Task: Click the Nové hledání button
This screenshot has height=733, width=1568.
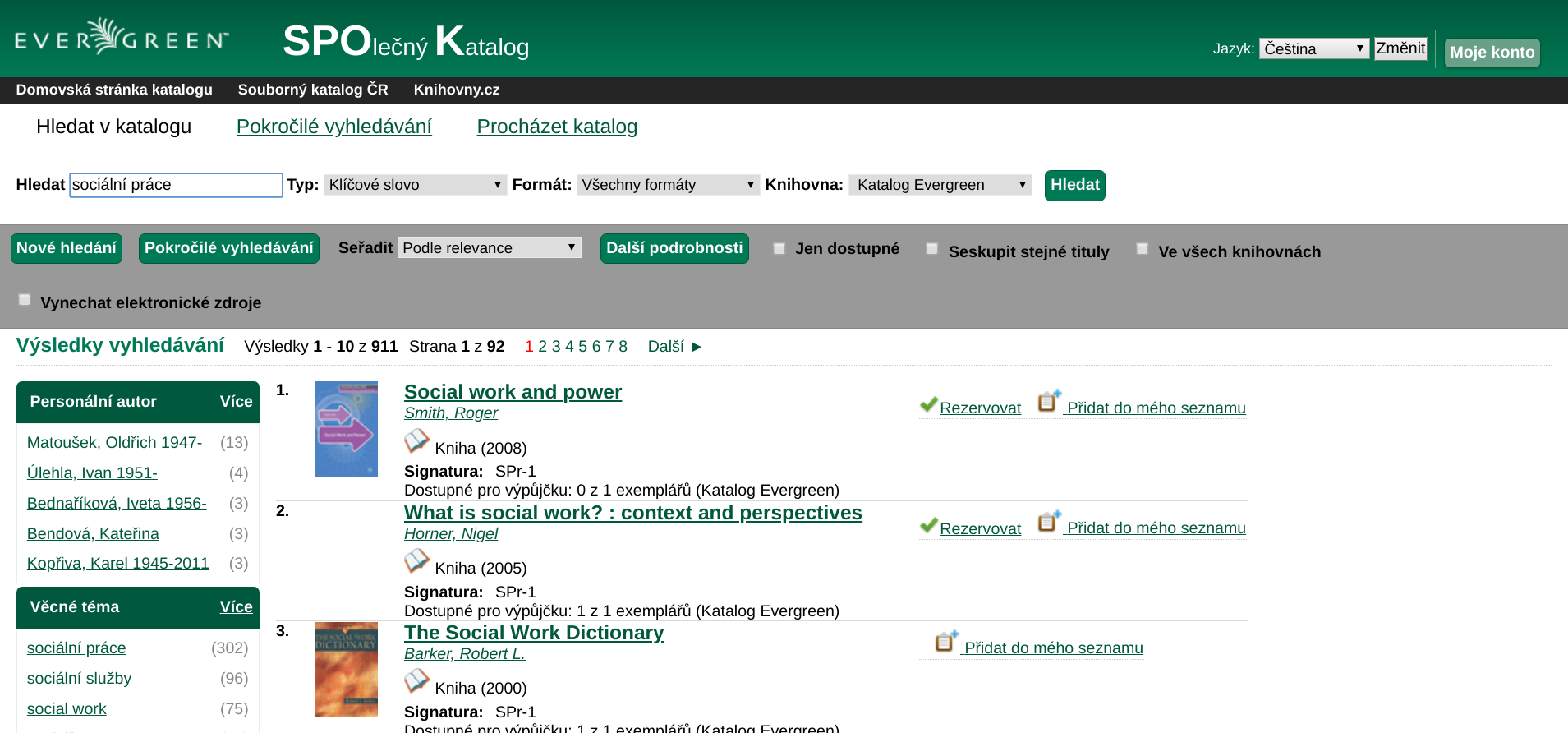Action: [x=67, y=248]
